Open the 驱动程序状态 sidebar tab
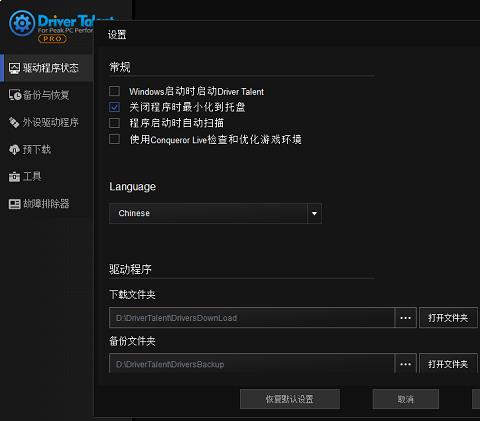Image resolution: width=480 pixels, height=421 pixels. 47,68
